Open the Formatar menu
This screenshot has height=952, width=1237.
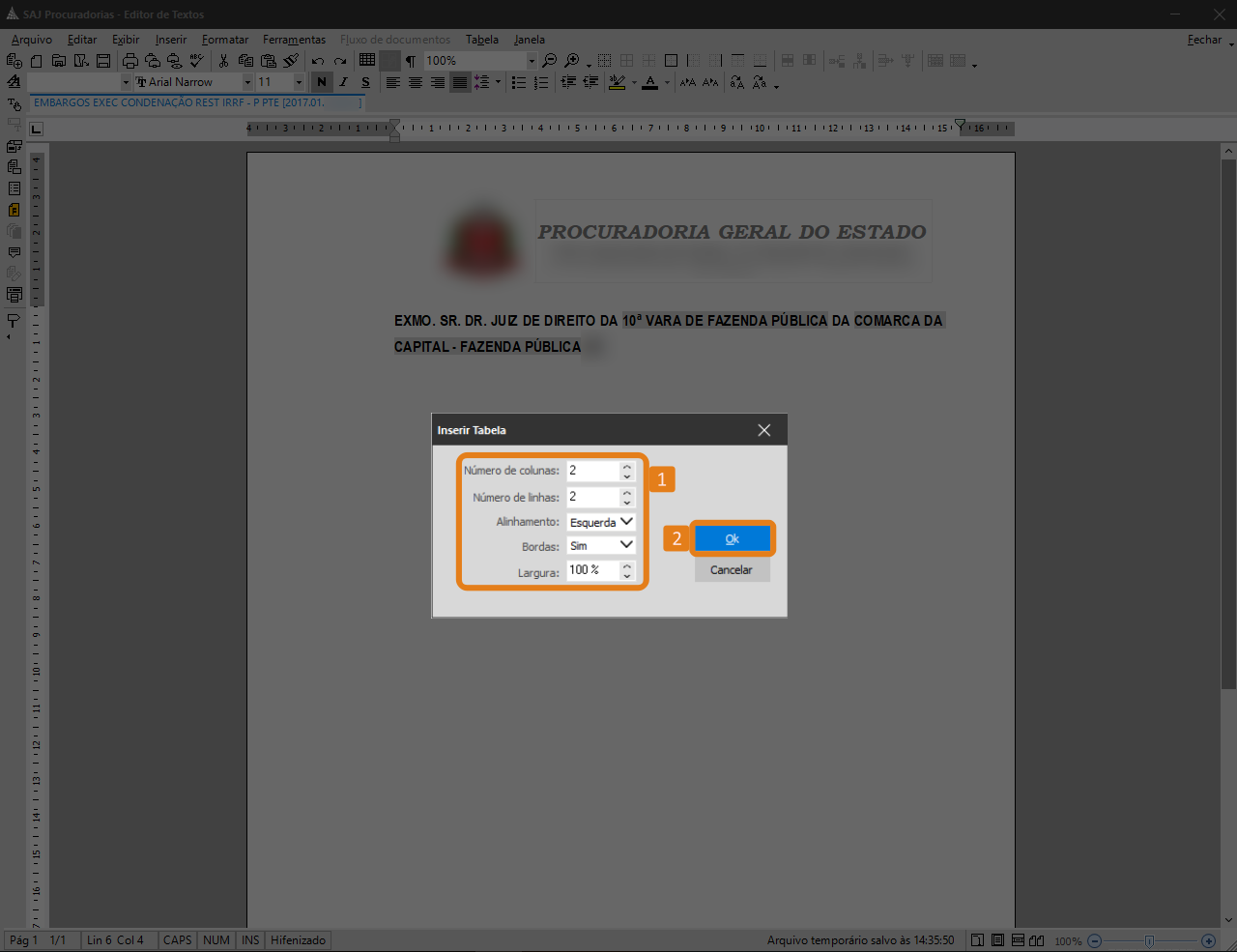tap(225, 40)
